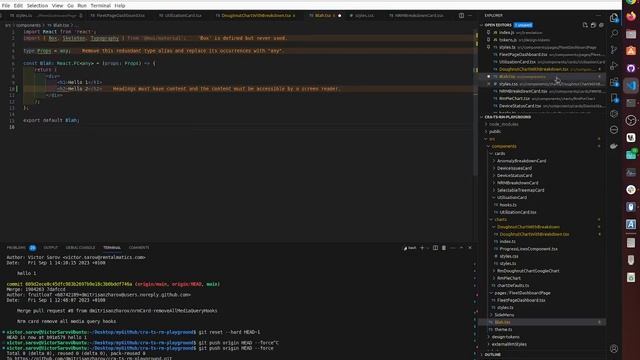Click line 10 heading h2 code
640x360 pixels.
point(79,89)
